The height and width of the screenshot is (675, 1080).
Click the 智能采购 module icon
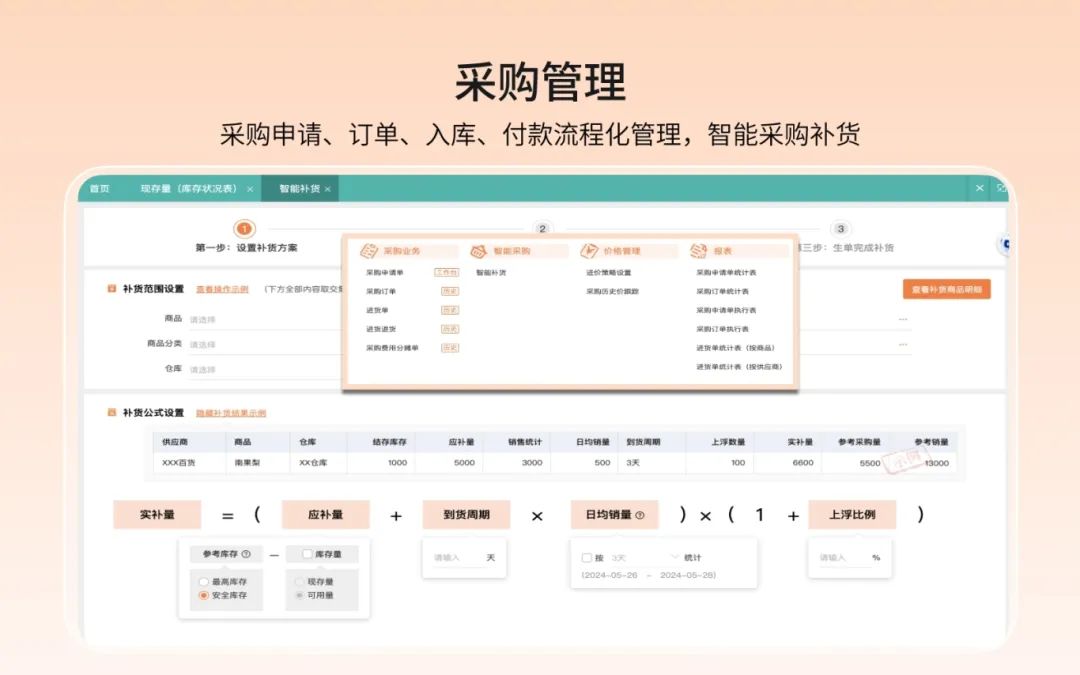click(477, 249)
